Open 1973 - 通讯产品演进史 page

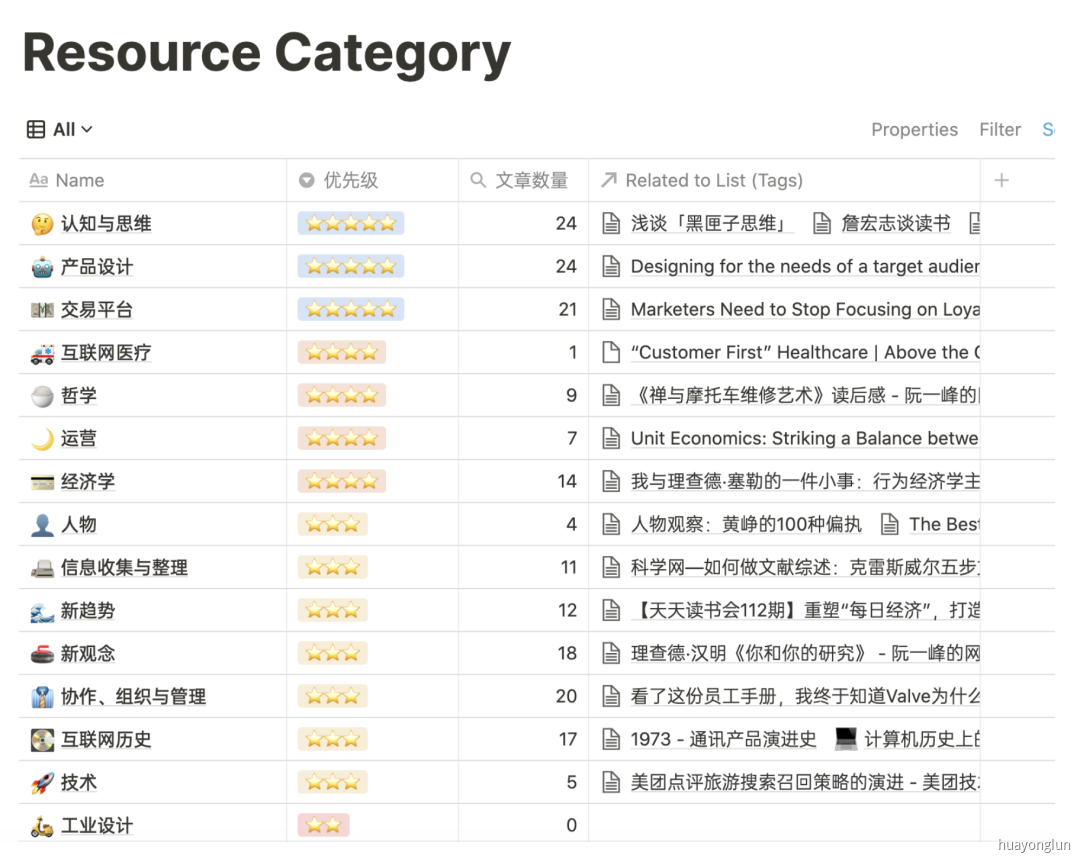click(723, 739)
